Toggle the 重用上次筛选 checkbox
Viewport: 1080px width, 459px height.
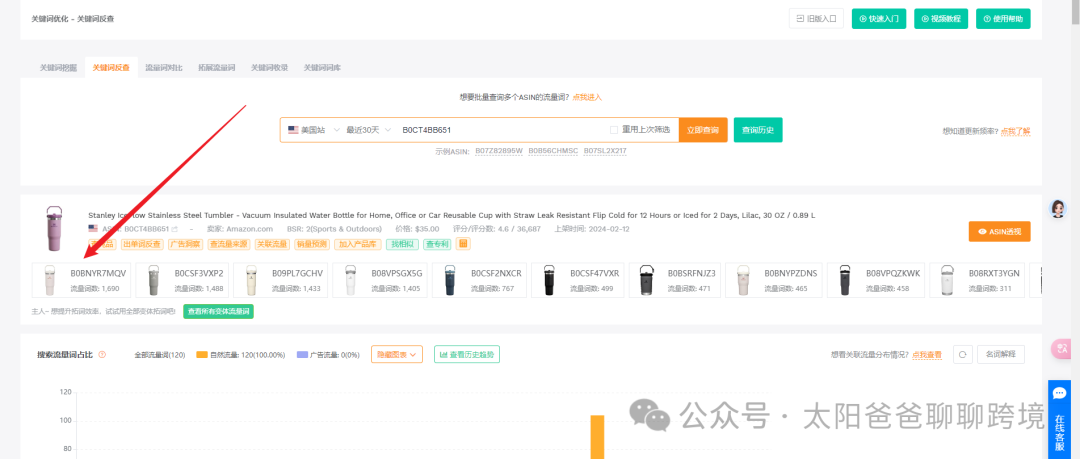(x=614, y=130)
